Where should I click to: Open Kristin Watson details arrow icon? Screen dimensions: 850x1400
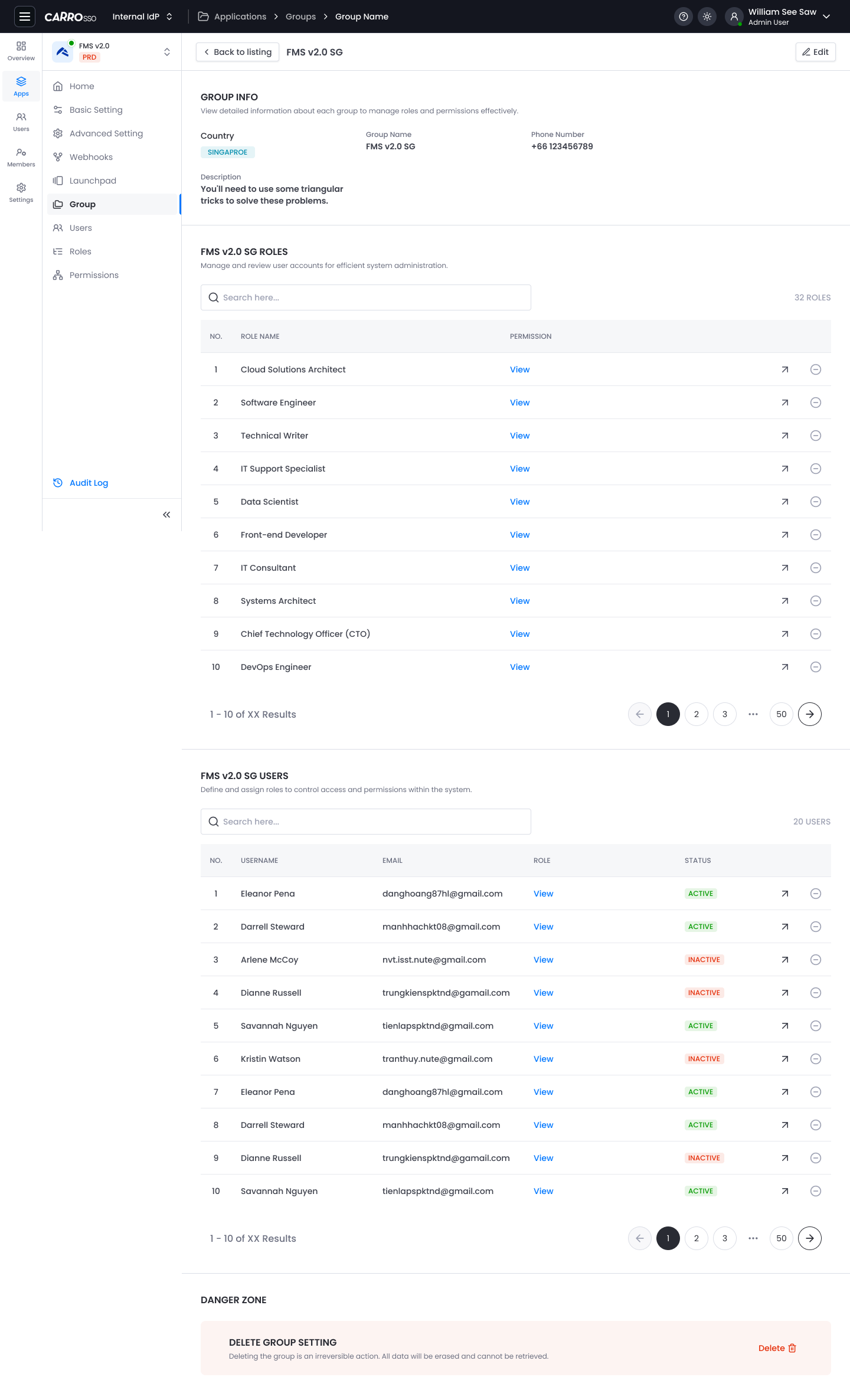pos(784,1059)
